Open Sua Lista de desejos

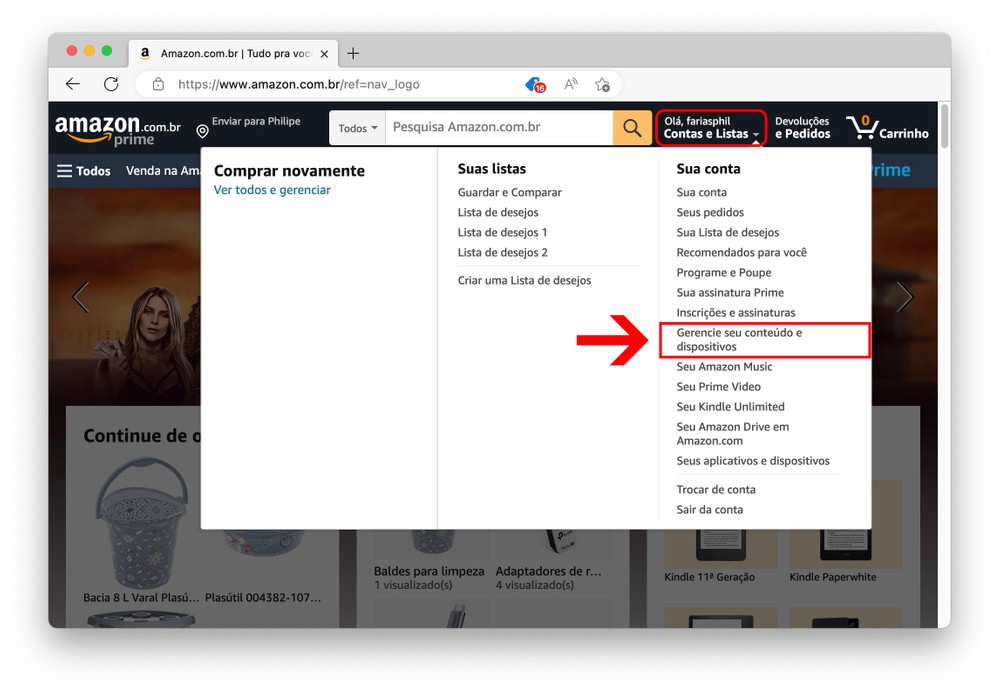(728, 233)
